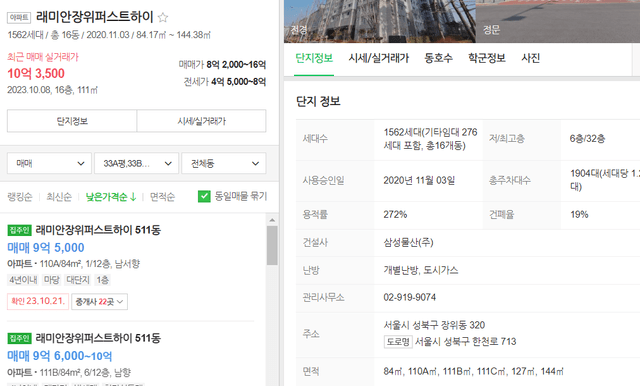Click the 삼성물산(주) builder name

point(408,243)
